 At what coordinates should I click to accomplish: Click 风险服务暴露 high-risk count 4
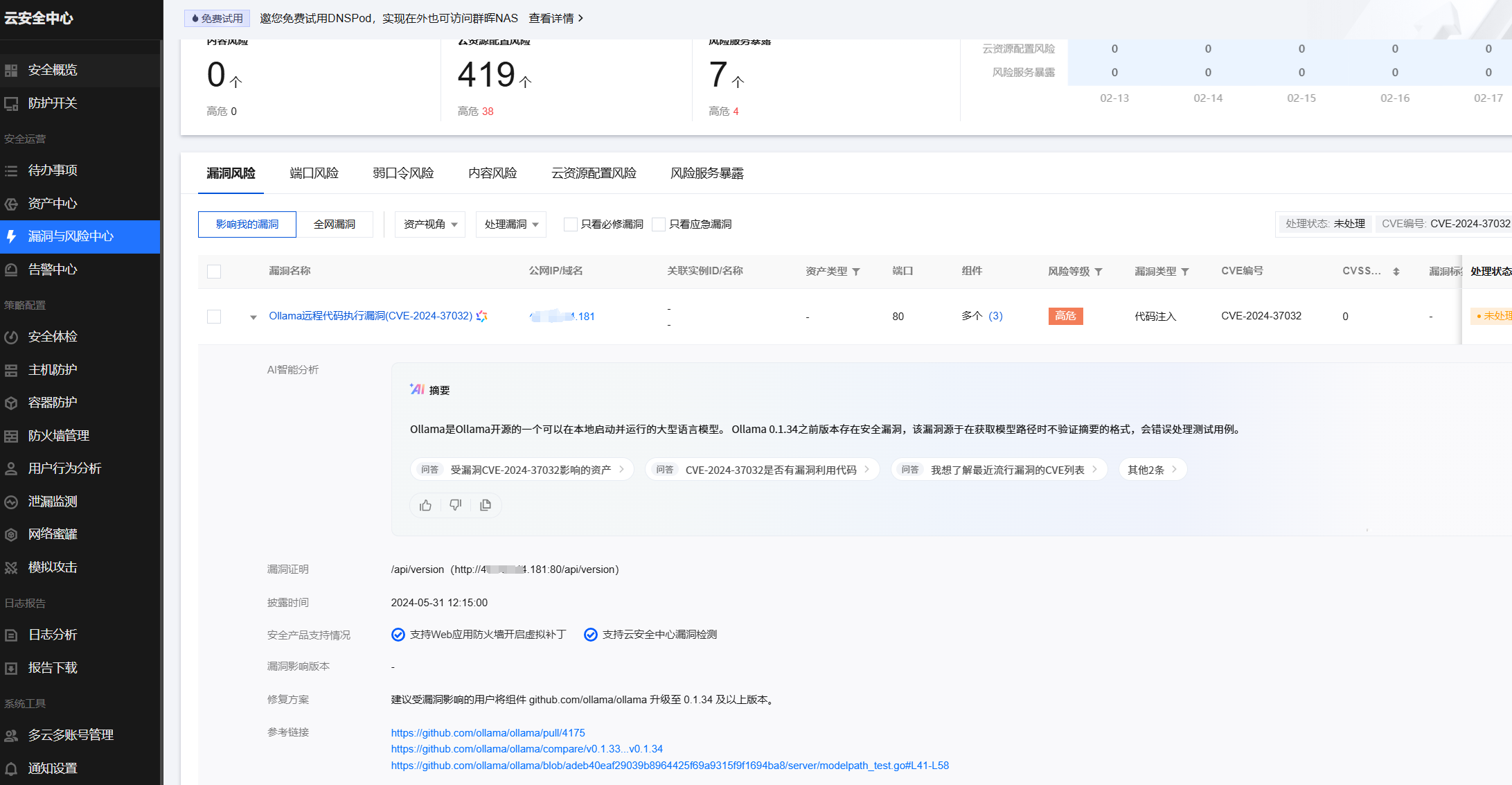pos(736,112)
